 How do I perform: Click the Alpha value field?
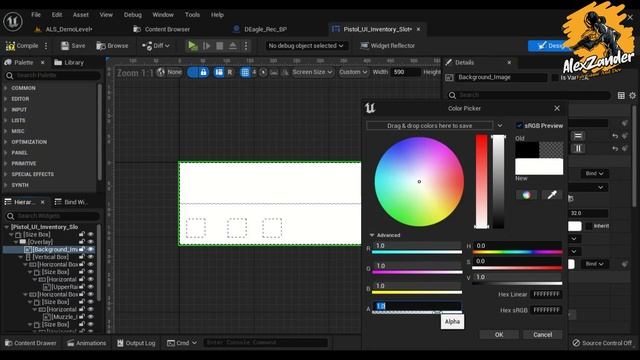point(417,306)
